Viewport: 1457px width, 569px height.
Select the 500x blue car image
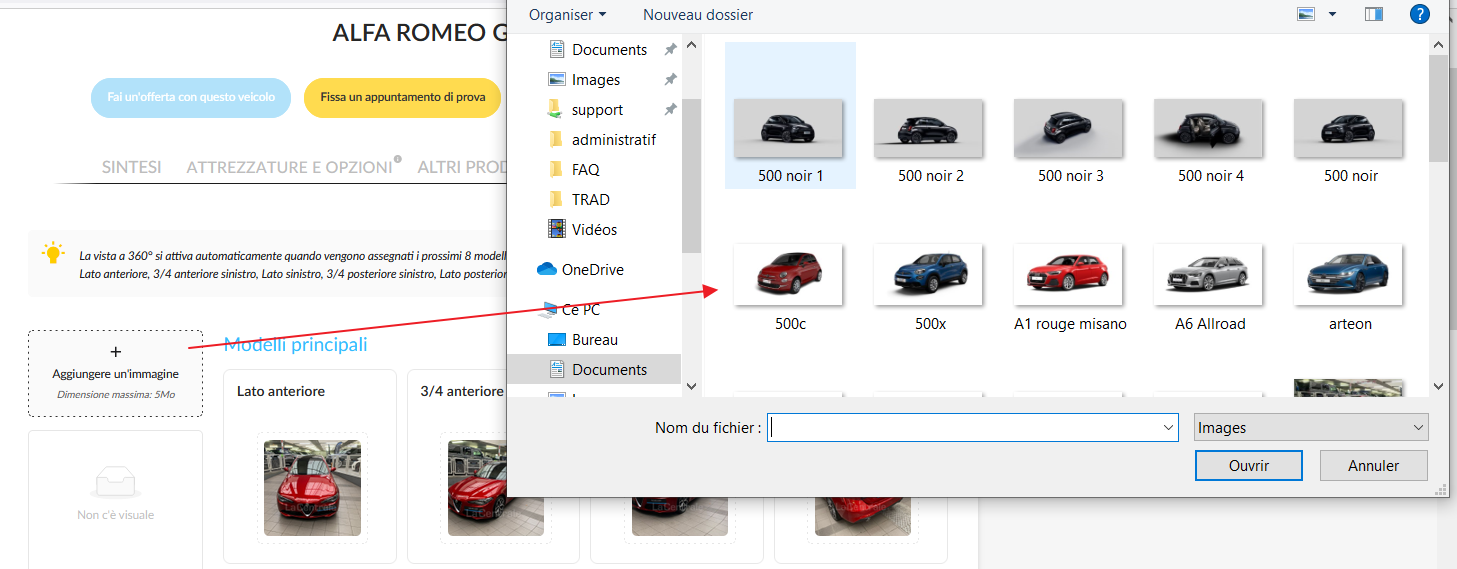930,274
